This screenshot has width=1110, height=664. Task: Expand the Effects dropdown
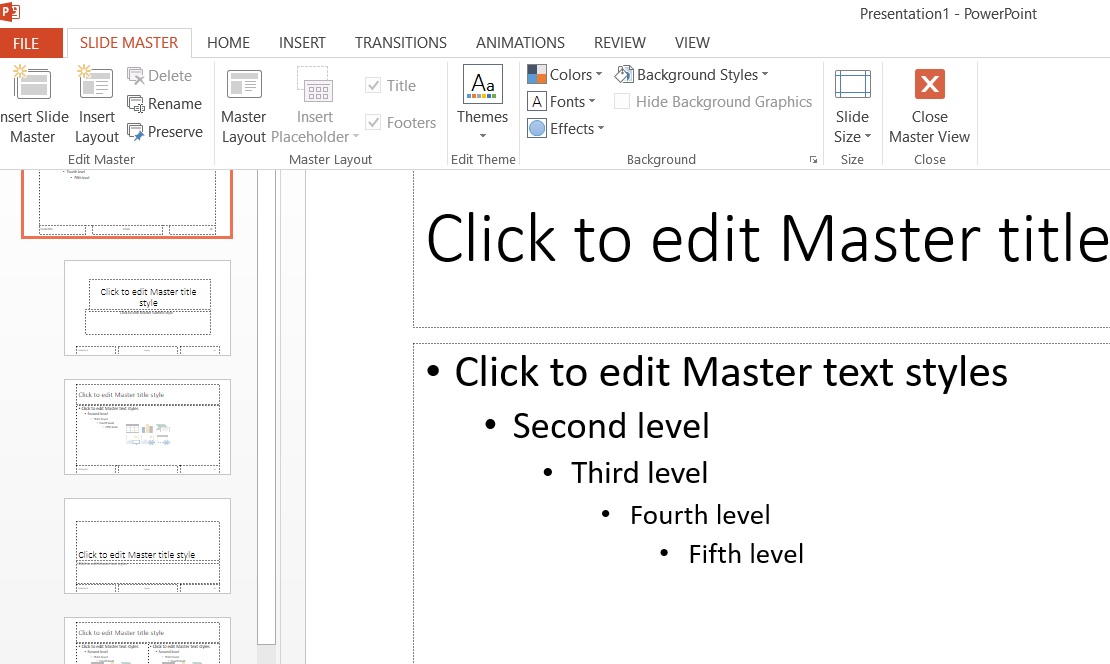coord(565,129)
